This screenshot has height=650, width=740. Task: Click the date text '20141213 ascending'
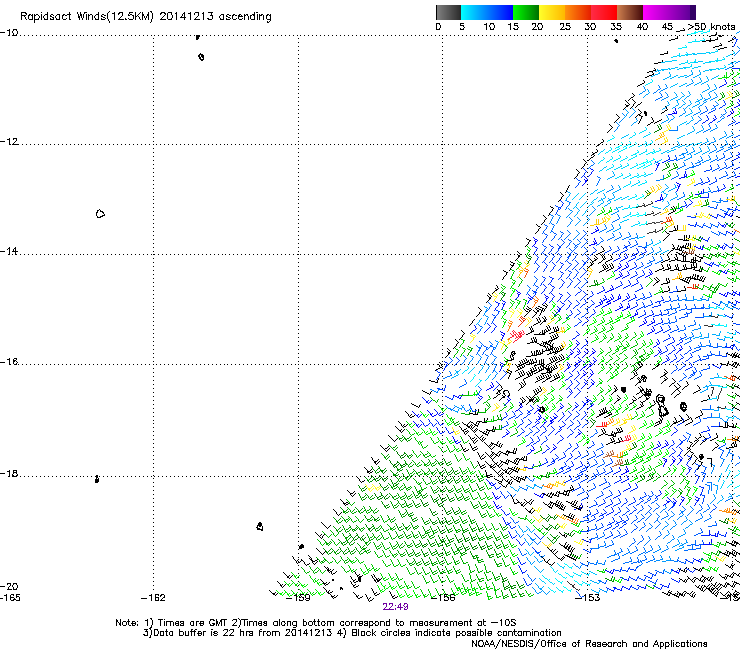point(215,17)
